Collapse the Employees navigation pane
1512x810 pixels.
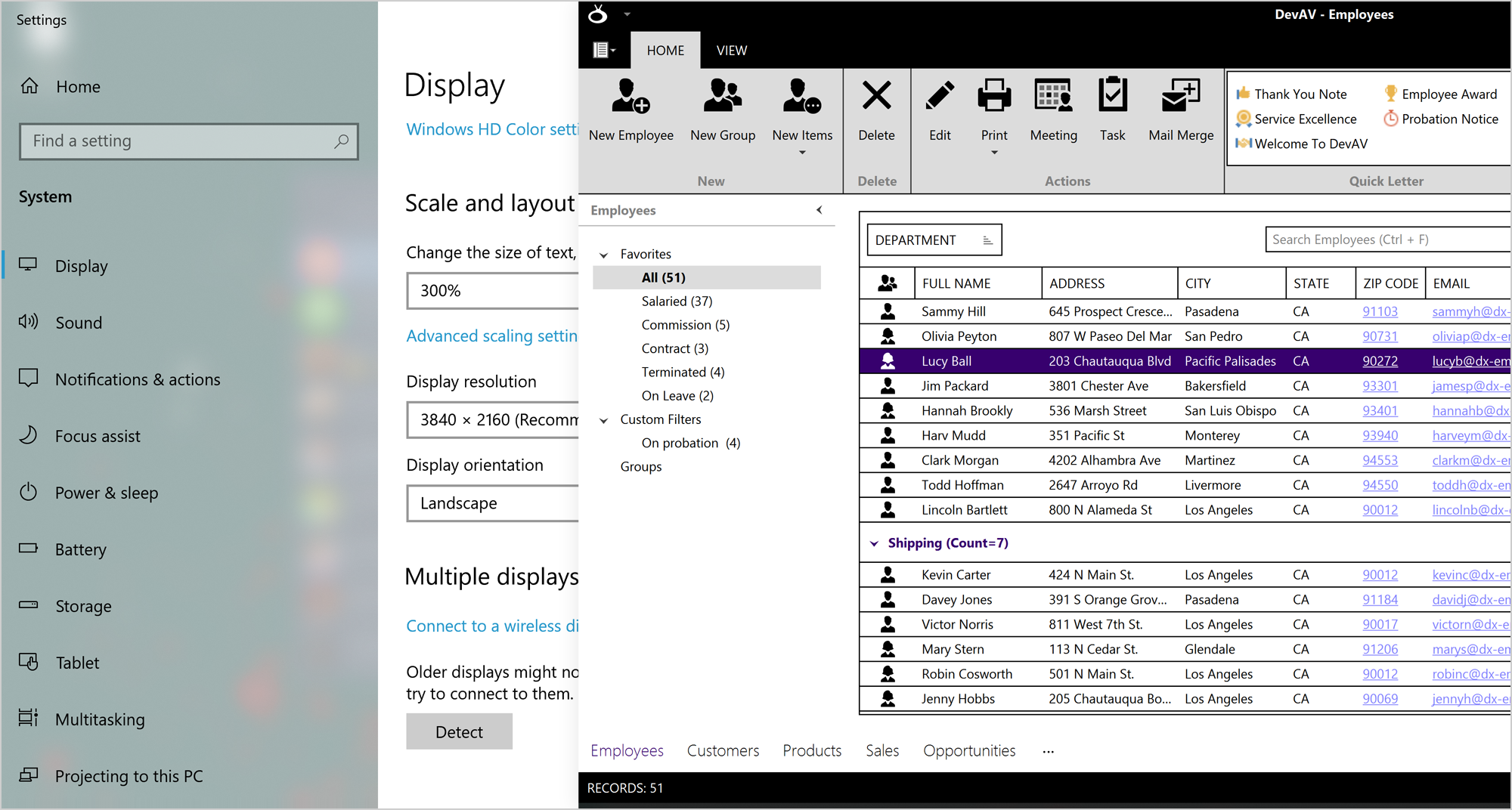click(x=819, y=210)
